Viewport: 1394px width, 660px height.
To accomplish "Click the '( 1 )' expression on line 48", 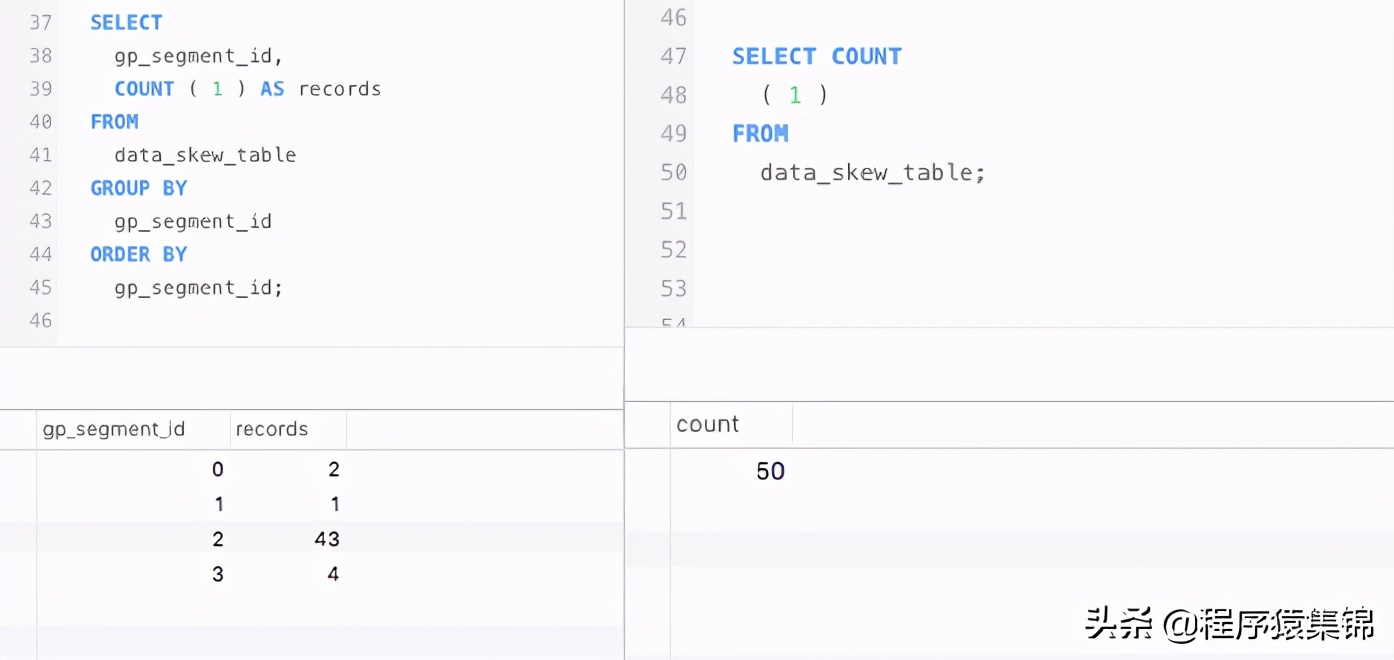I will click(x=795, y=95).
